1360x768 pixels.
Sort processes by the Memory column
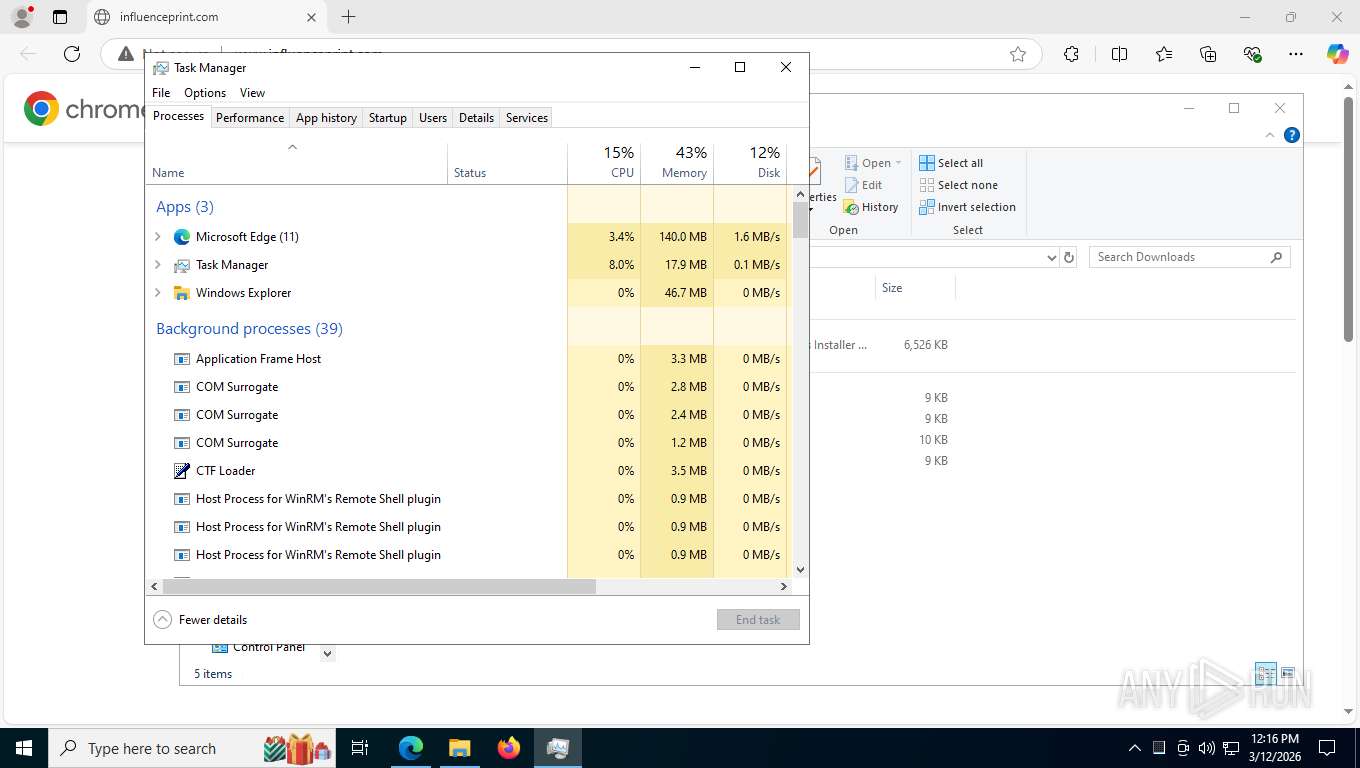click(677, 163)
